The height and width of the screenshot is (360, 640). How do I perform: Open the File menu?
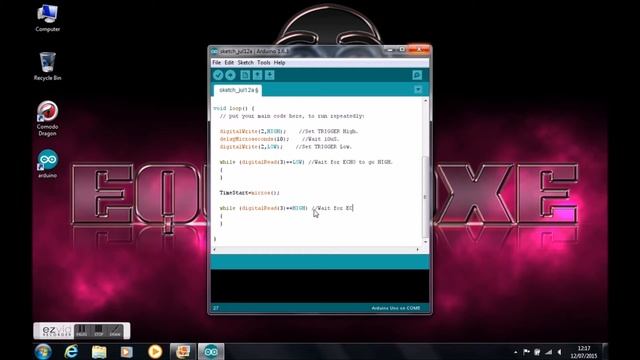coord(216,62)
